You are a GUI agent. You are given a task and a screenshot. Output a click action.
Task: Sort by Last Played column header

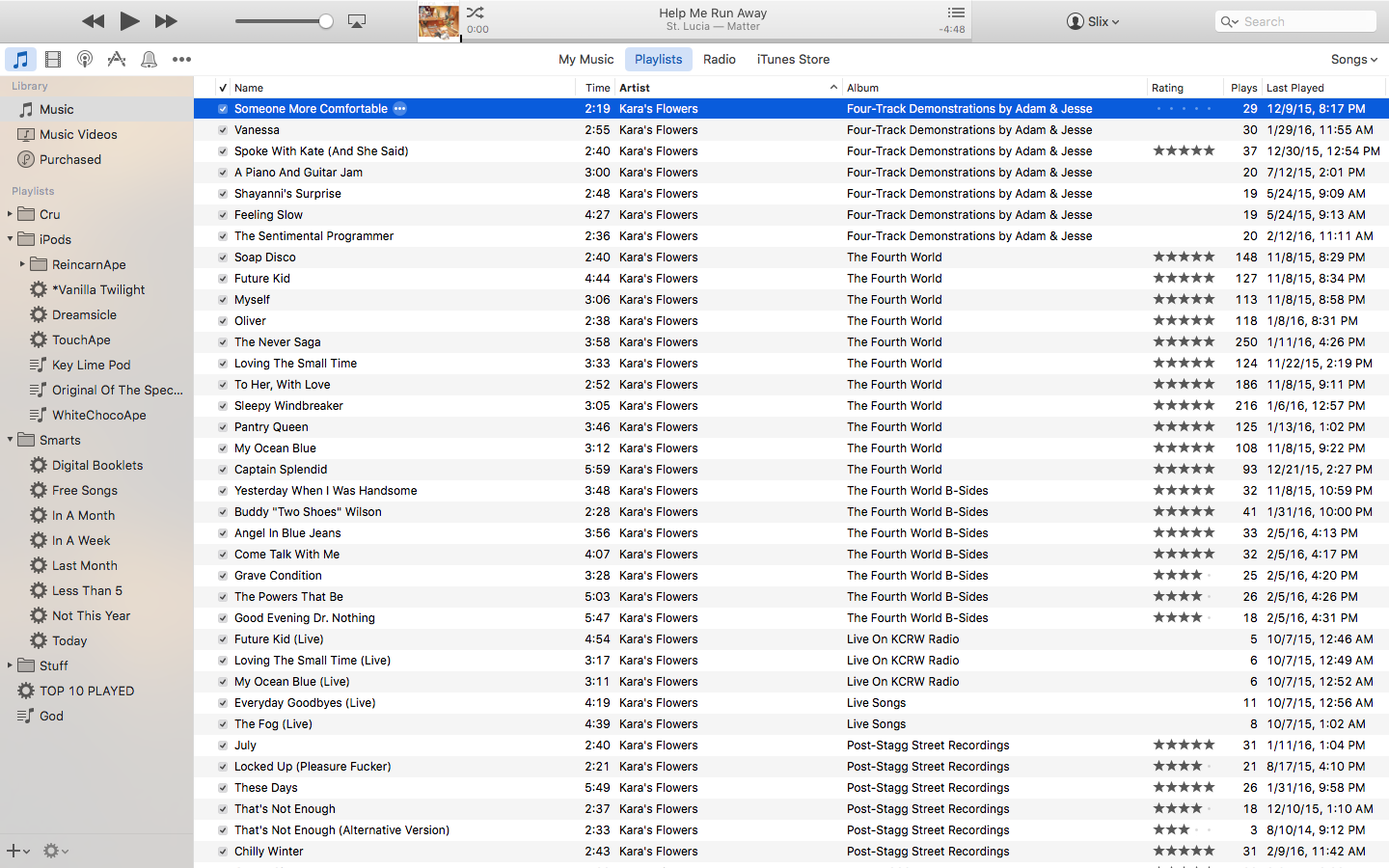(1323, 88)
